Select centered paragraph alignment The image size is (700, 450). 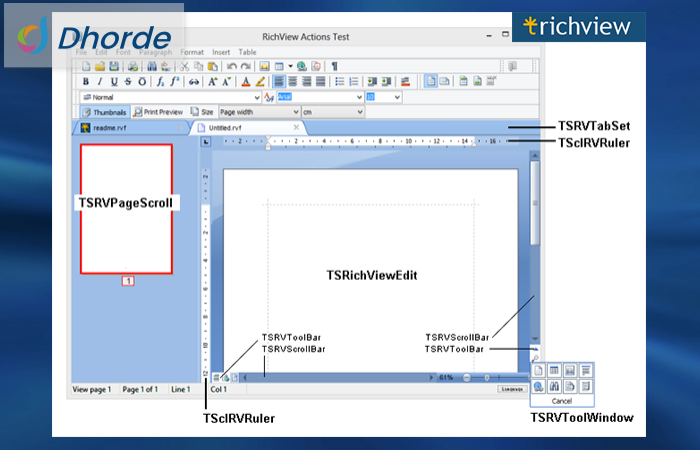tap(292, 82)
